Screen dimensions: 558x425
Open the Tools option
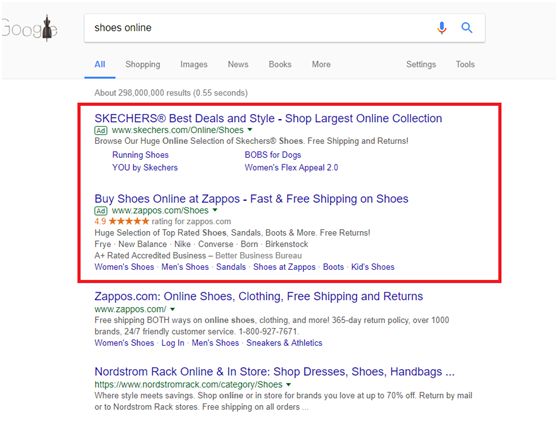[x=465, y=64]
